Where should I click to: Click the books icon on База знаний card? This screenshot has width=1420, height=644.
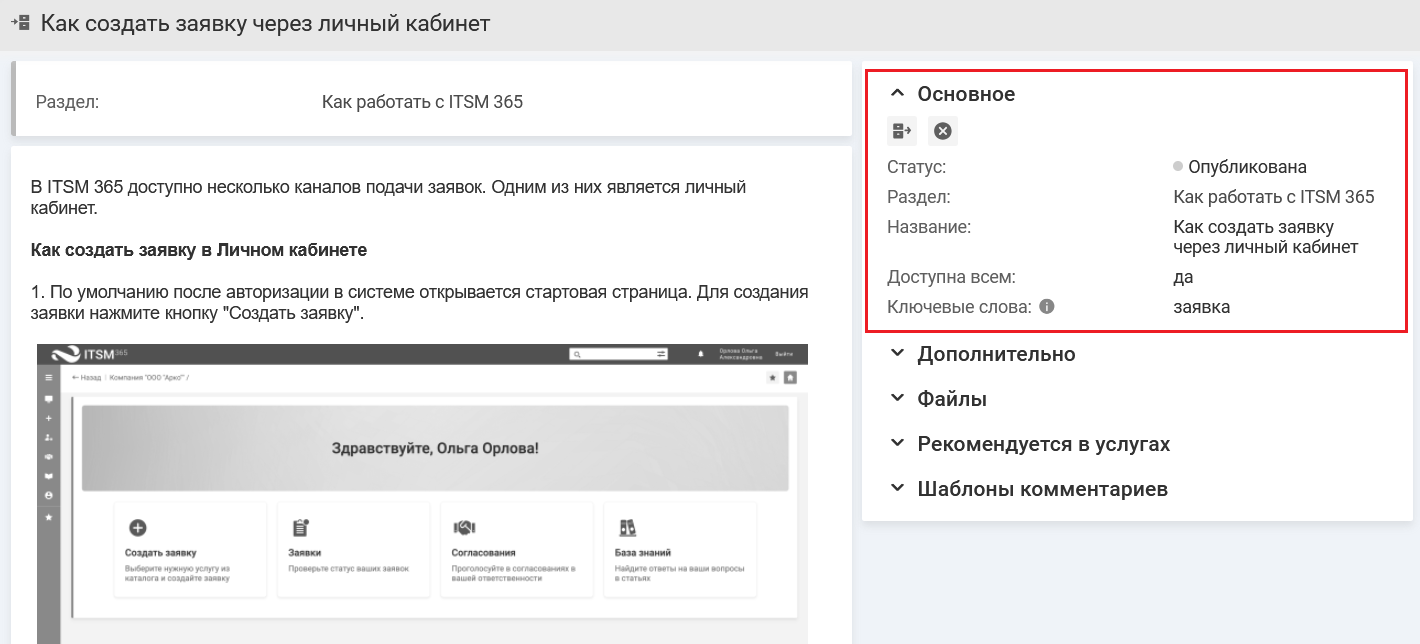click(x=627, y=527)
